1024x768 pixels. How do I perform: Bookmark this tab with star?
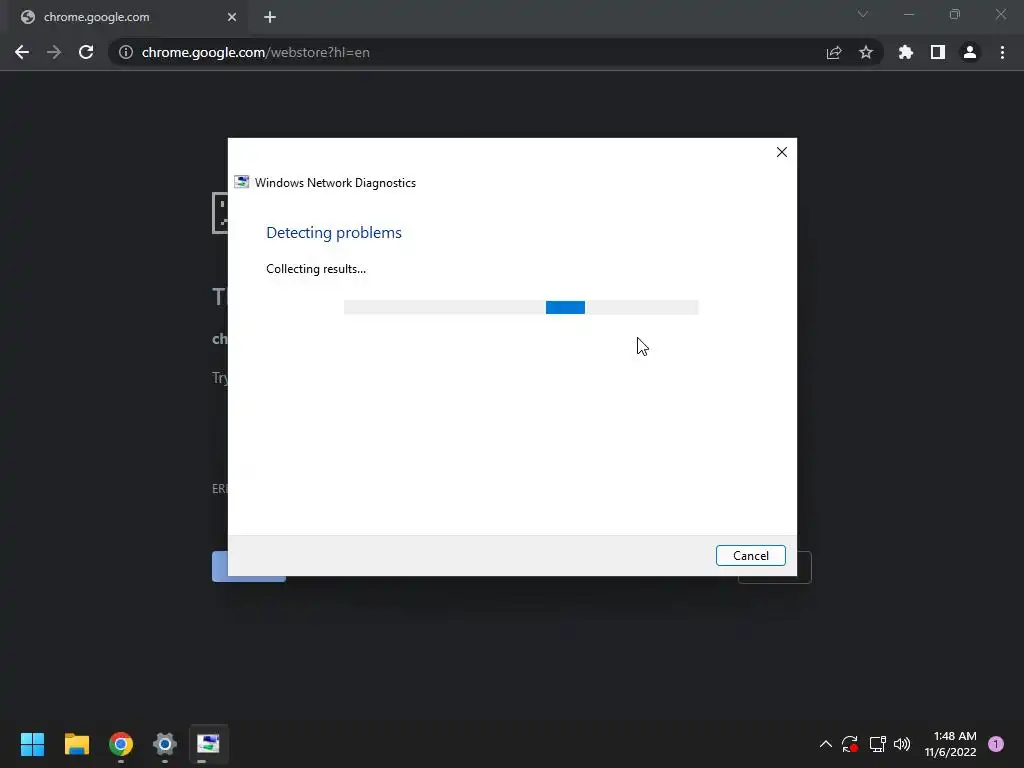[x=866, y=52]
